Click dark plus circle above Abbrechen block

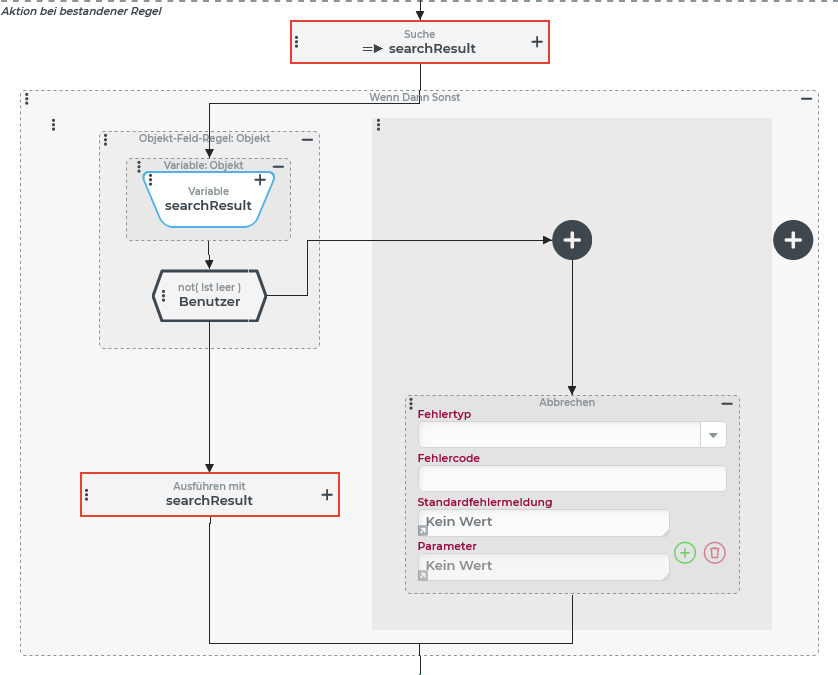coord(572,240)
